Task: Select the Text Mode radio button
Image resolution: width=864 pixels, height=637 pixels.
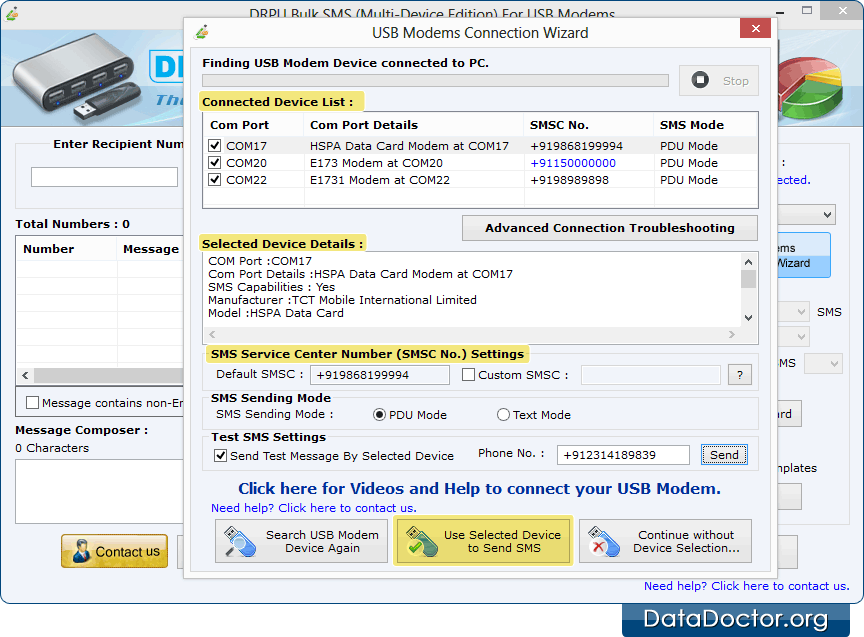Action: coord(503,415)
